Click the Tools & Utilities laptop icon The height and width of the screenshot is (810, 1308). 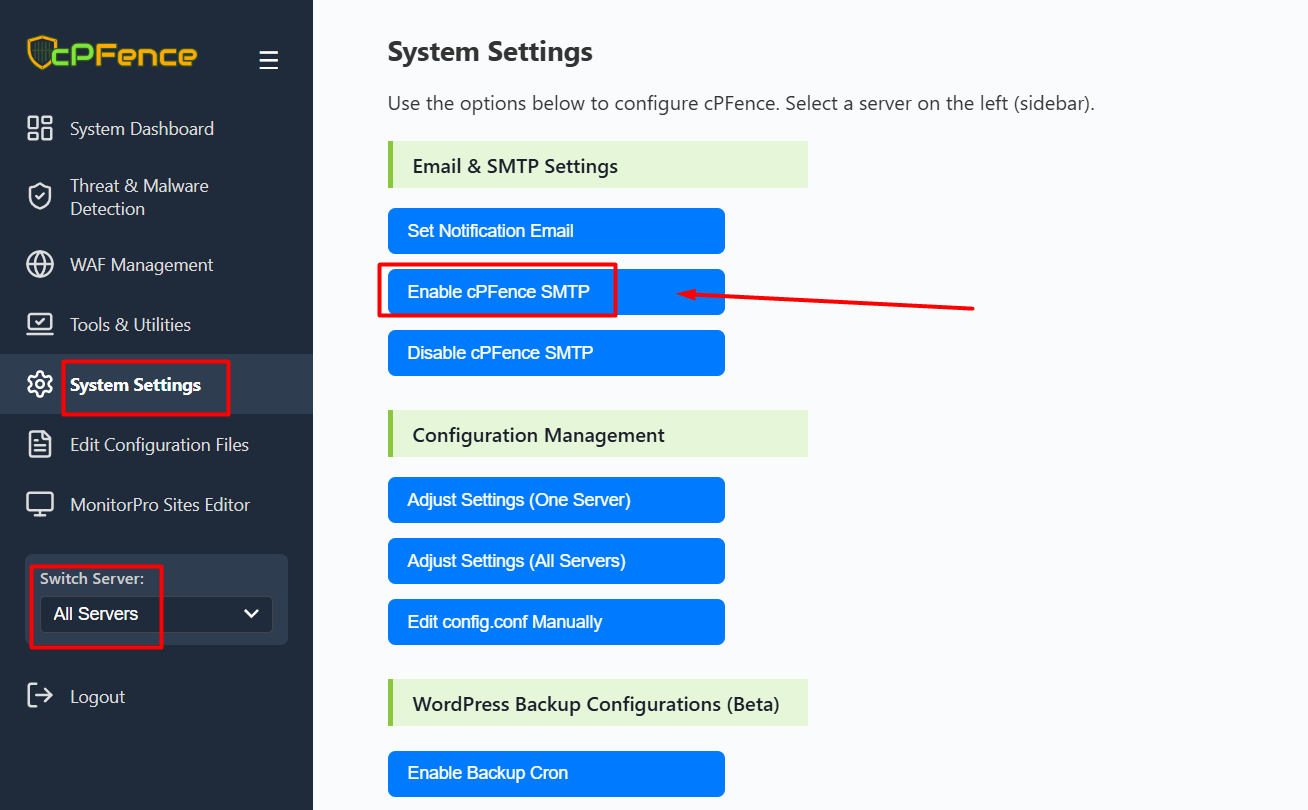pos(40,324)
